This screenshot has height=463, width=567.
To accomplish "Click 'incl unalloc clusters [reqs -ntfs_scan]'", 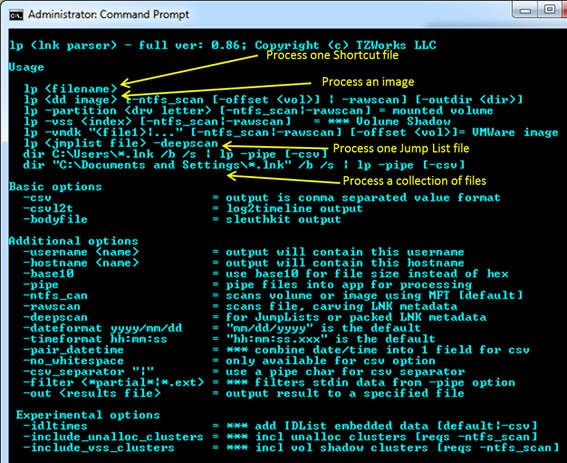I will tap(396, 437).
